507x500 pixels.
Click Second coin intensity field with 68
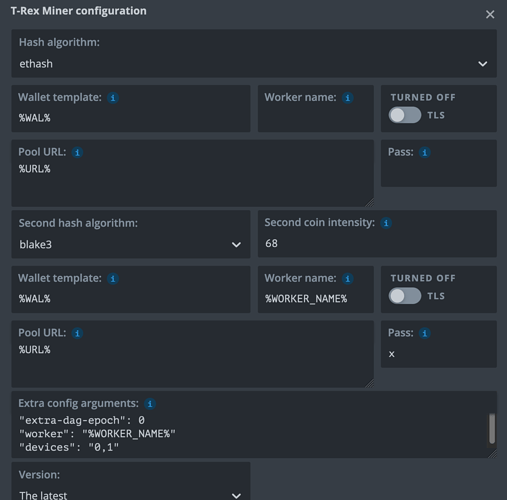click(377, 234)
